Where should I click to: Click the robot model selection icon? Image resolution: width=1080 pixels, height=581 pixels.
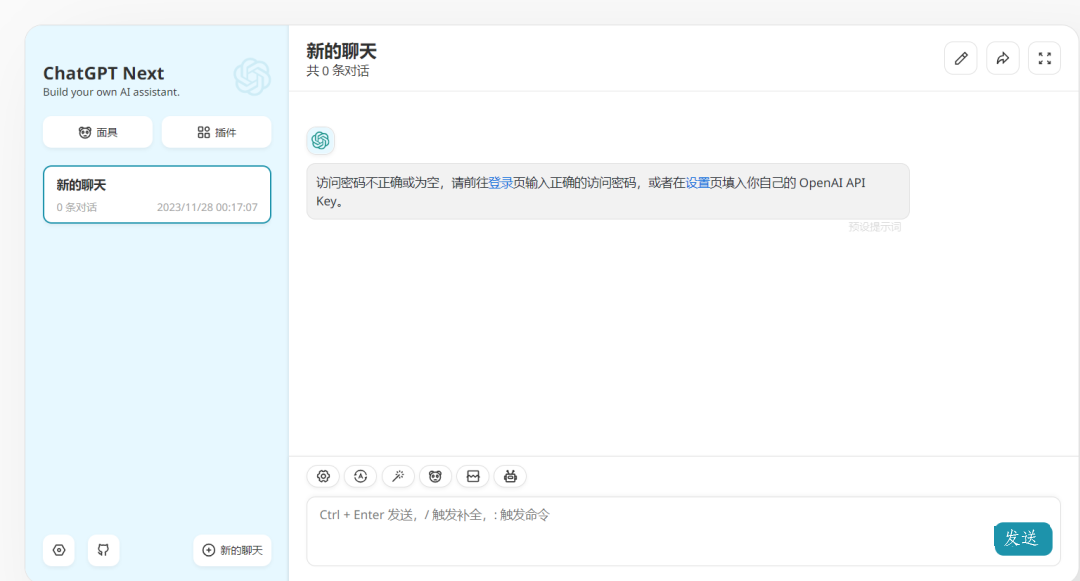point(510,476)
